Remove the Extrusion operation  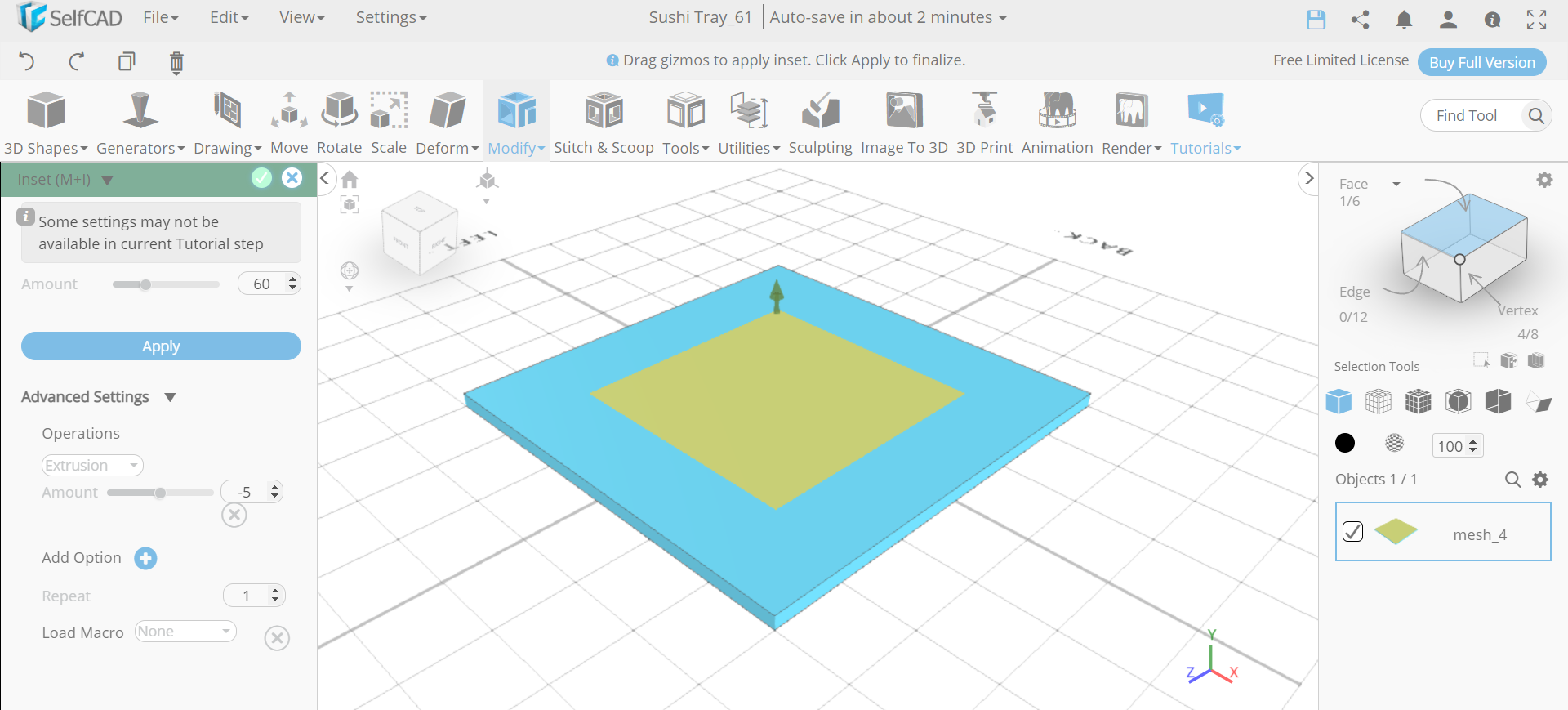(234, 515)
